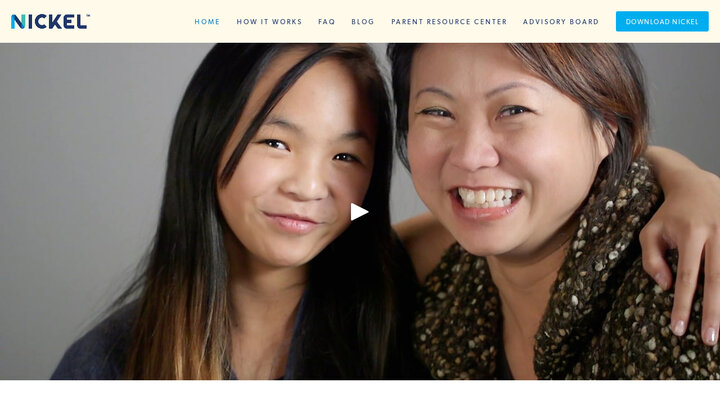Click empty cream header area beside the logo

coord(138,22)
